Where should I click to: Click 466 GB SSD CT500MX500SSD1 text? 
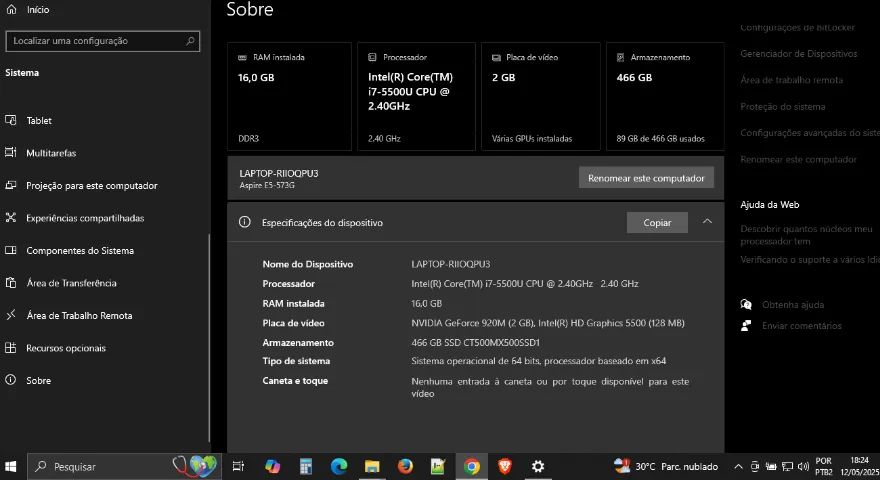475,342
